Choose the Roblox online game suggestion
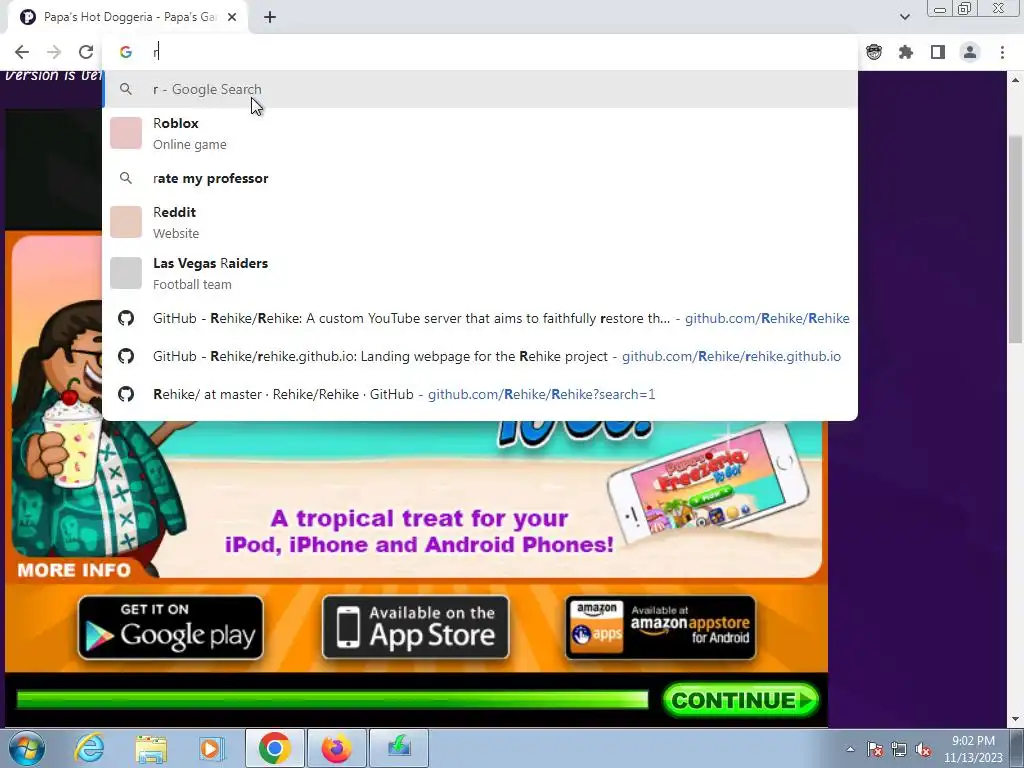 coord(480,133)
